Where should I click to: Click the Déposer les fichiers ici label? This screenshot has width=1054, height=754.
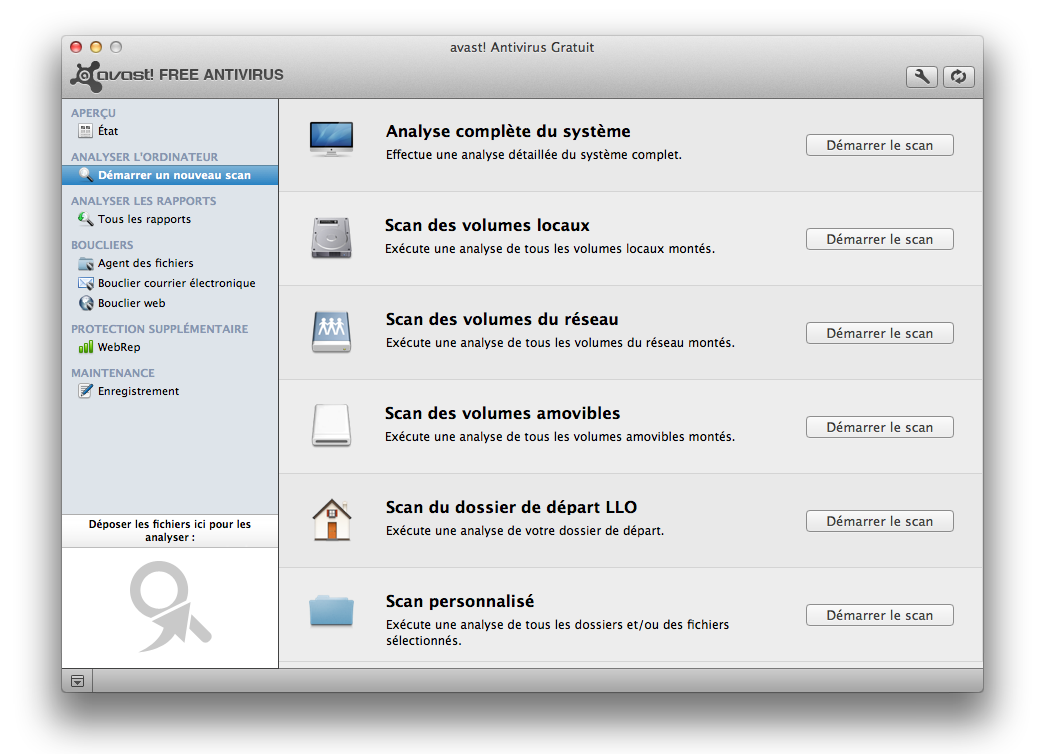click(170, 531)
